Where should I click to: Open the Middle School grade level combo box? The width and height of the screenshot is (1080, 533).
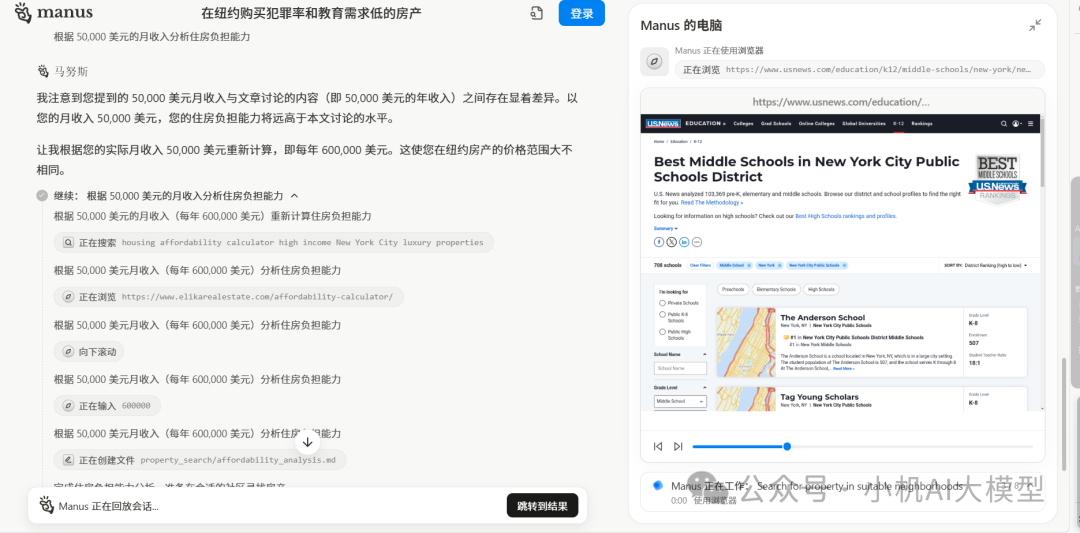point(680,401)
